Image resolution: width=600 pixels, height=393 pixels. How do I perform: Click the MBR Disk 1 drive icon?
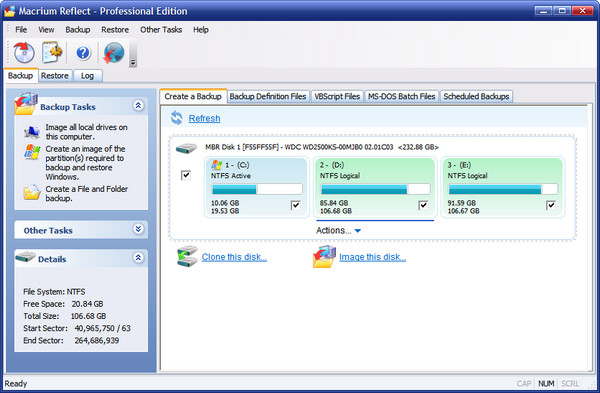point(186,148)
